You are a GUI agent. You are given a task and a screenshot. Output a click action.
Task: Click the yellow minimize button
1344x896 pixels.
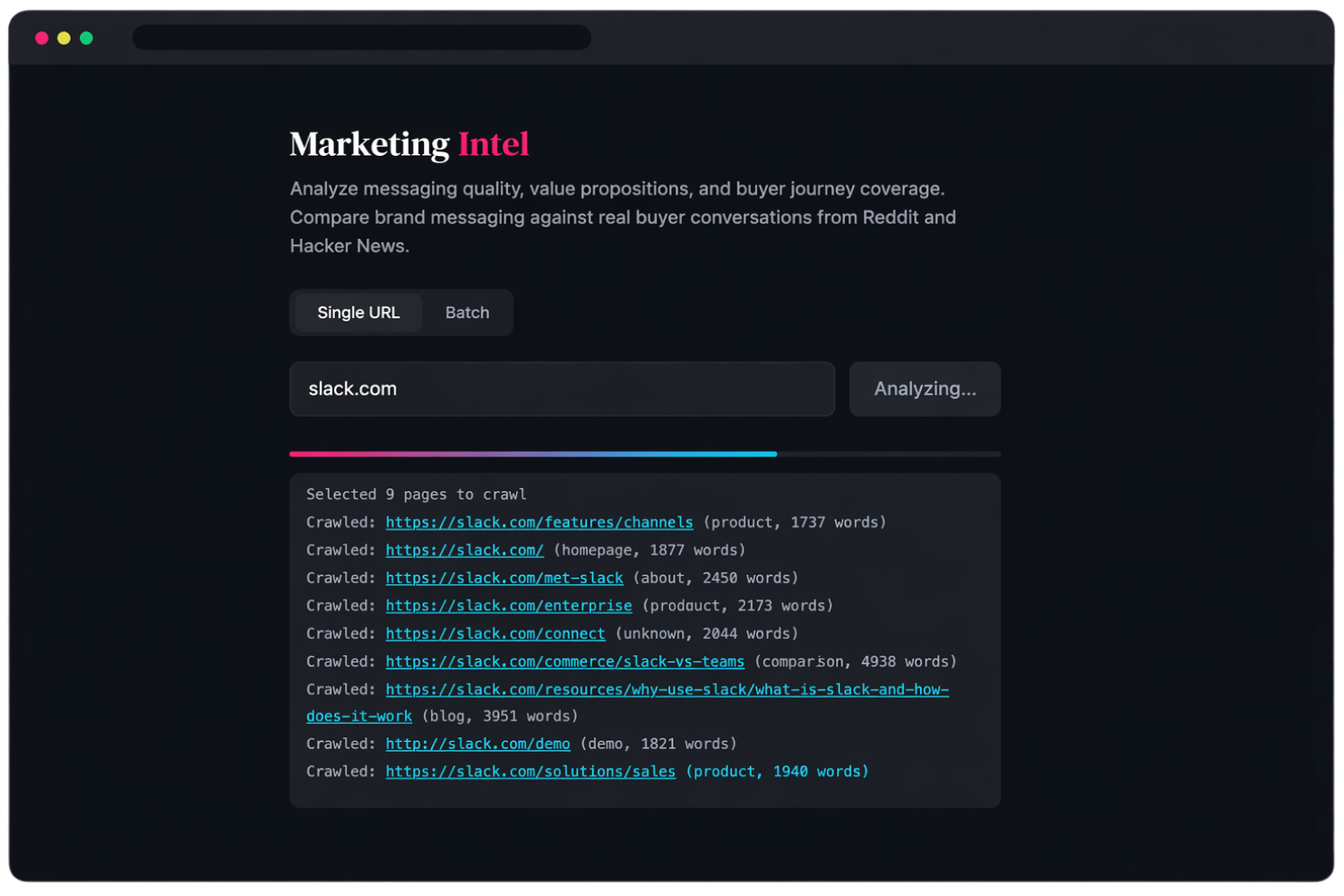63,38
